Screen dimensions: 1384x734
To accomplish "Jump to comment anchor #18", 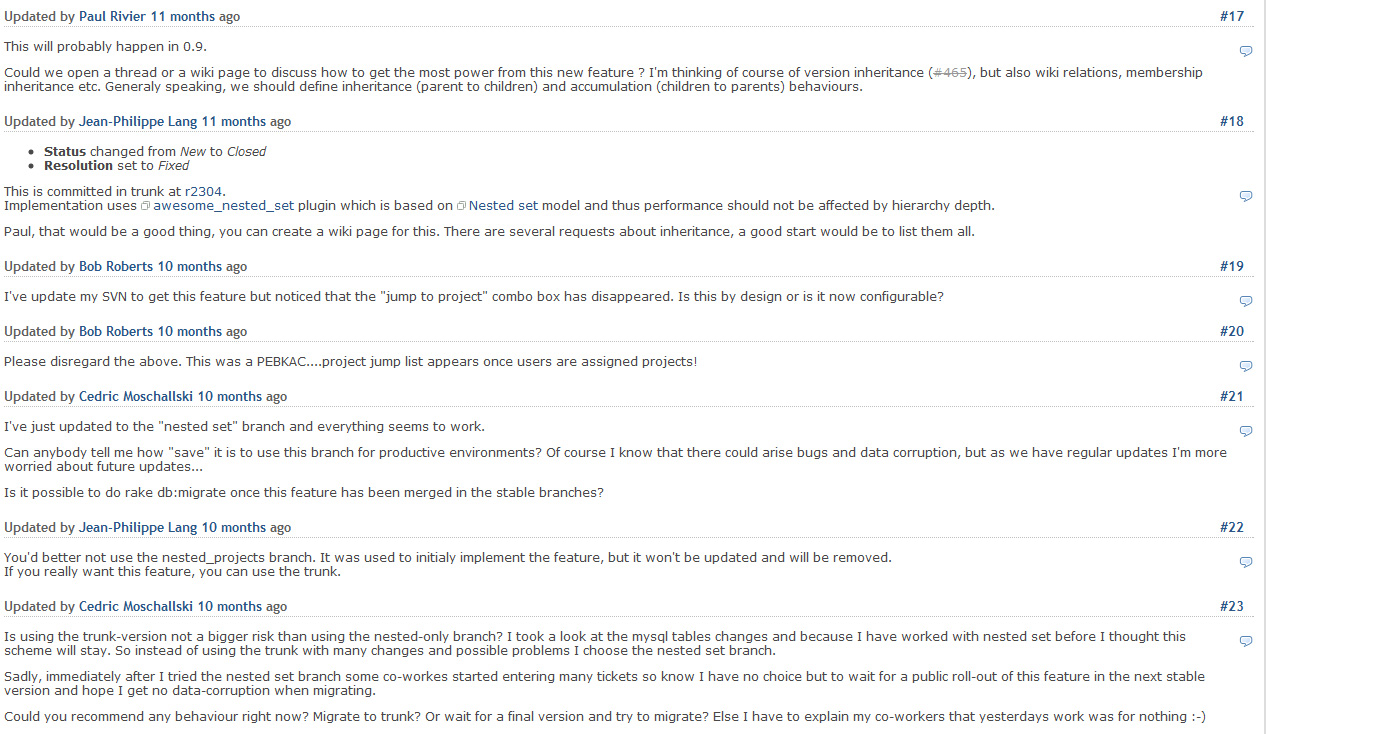I will [x=1232, y=121].
